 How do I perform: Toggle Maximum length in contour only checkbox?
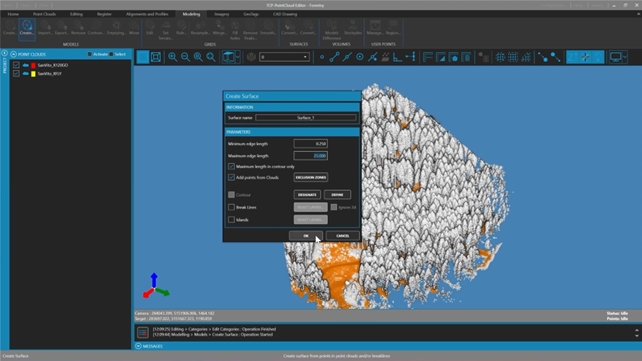coord(231,167)
